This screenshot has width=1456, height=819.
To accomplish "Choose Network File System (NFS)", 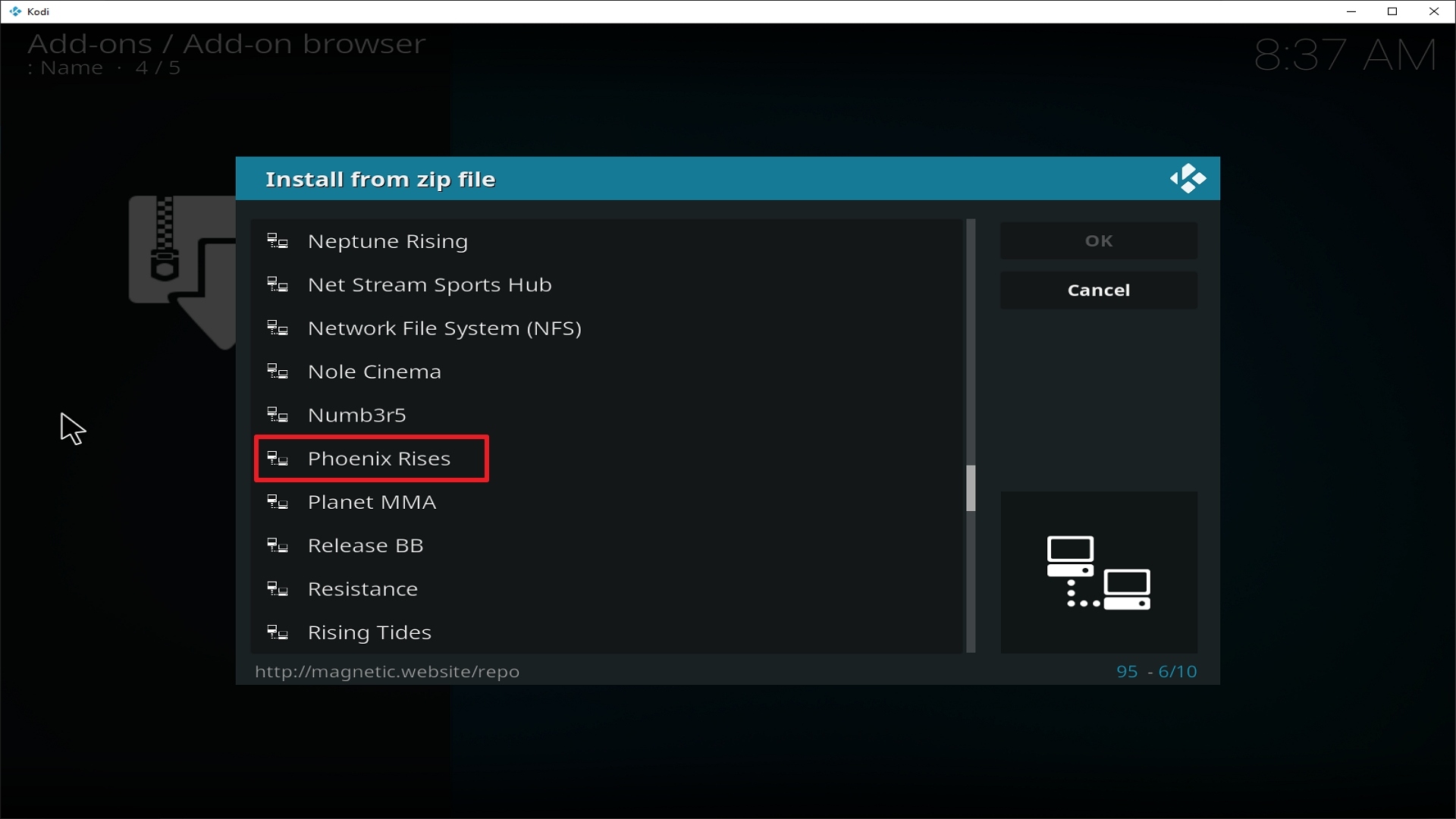I will pyautogui.click(x=607, y=328).
